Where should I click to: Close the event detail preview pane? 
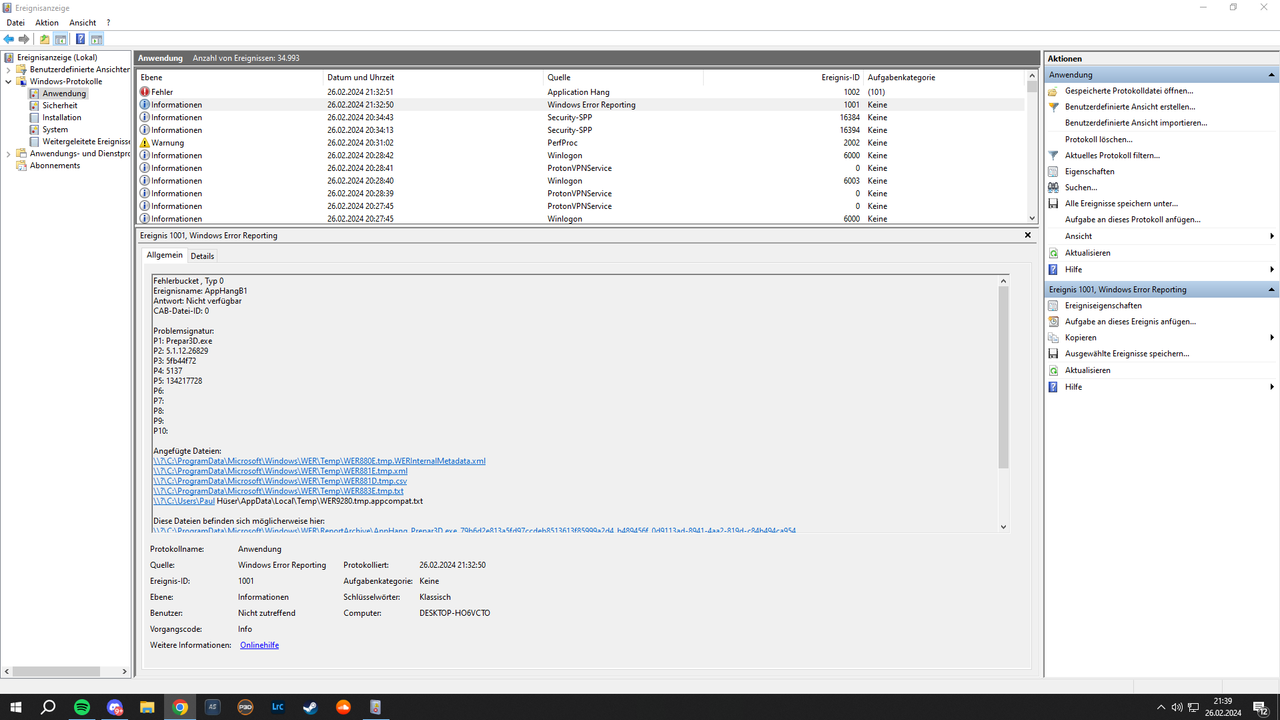(x=1028, y=235)
